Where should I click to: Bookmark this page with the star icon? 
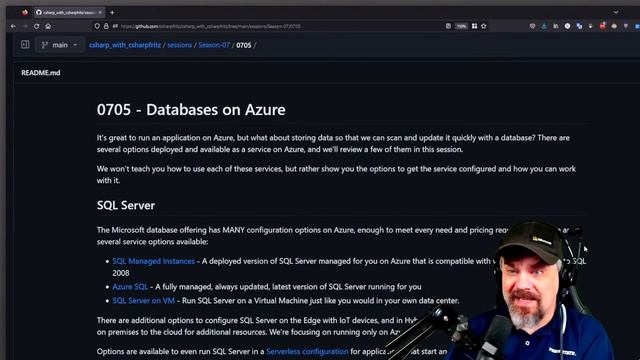(x=484, y=26)
